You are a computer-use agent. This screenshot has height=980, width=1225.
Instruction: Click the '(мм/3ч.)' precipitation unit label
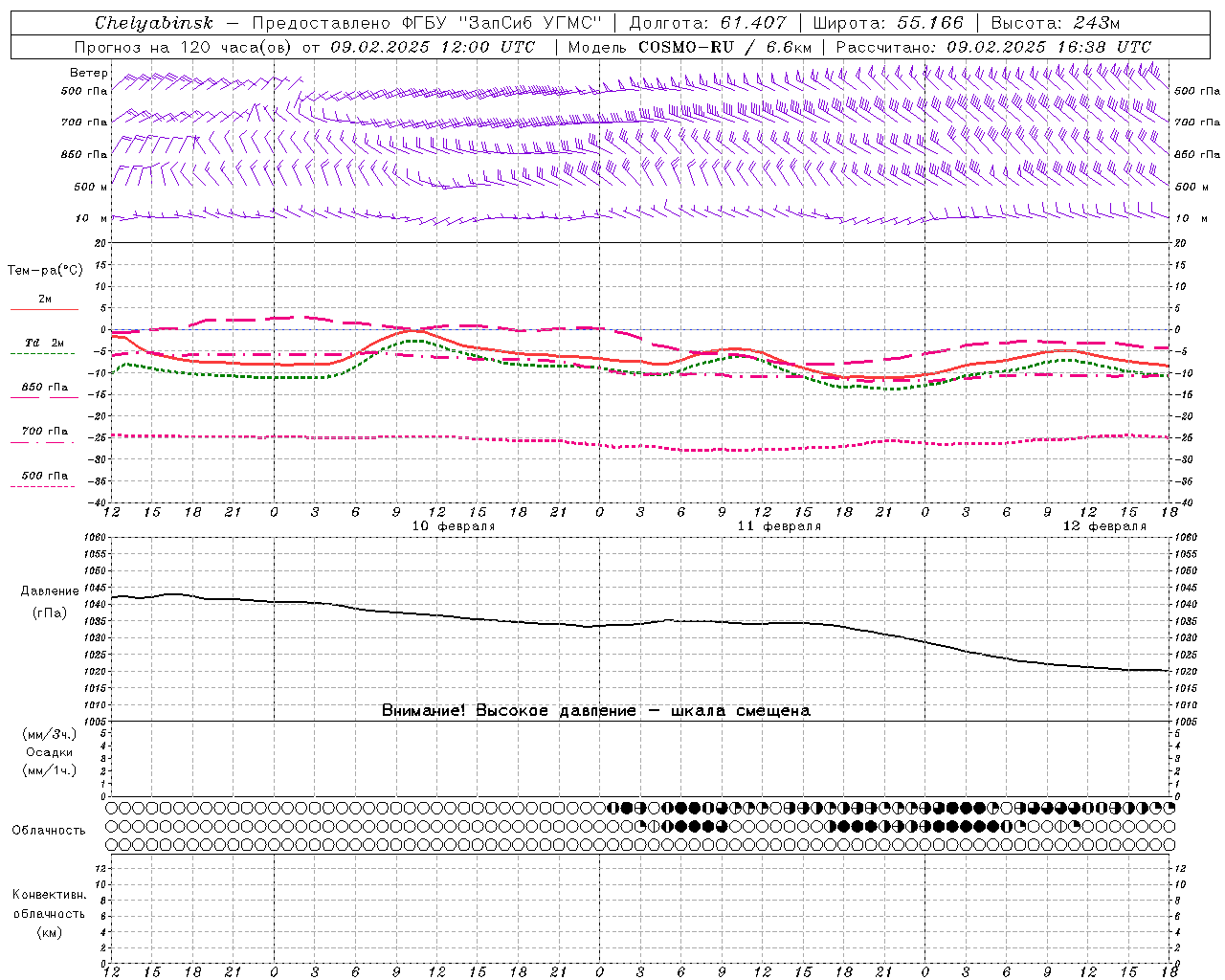(49, 734)
